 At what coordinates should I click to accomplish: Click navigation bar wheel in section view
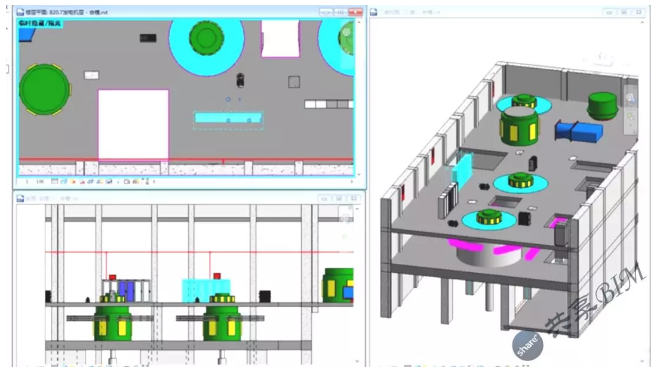click(345, 218)
